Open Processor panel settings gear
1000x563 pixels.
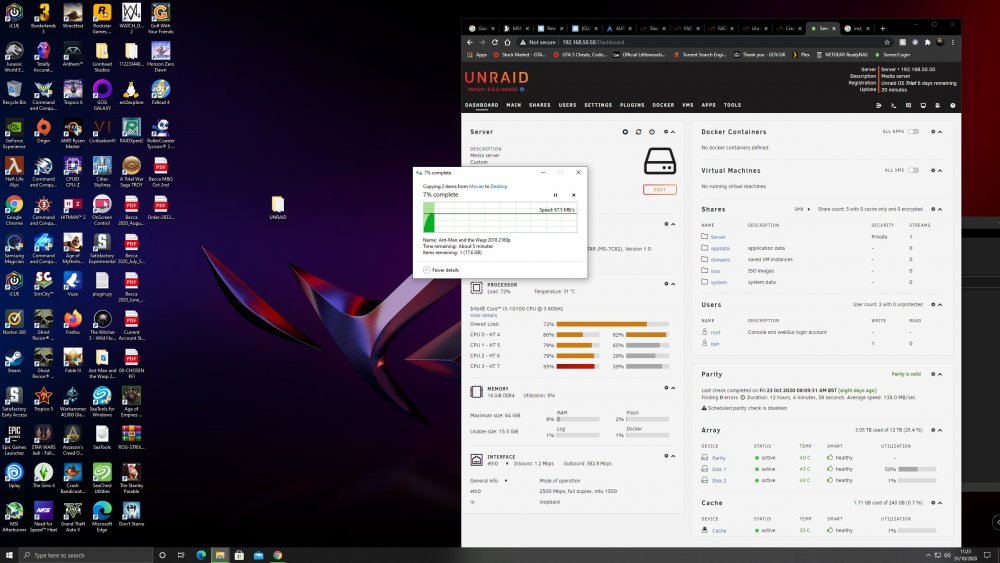[x=666, y=284]
